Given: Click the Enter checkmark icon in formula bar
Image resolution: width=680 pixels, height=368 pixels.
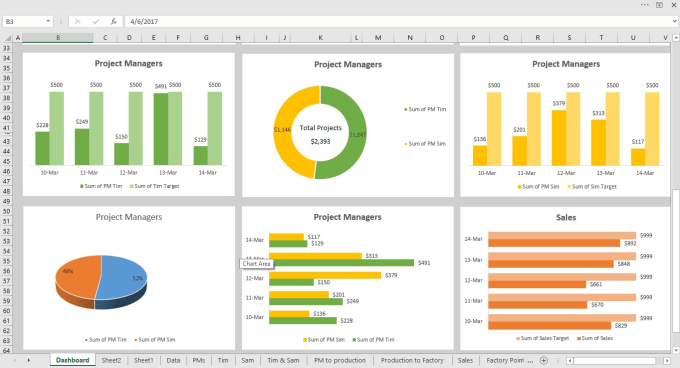Looking at the screenshot, I should [95, 21].
